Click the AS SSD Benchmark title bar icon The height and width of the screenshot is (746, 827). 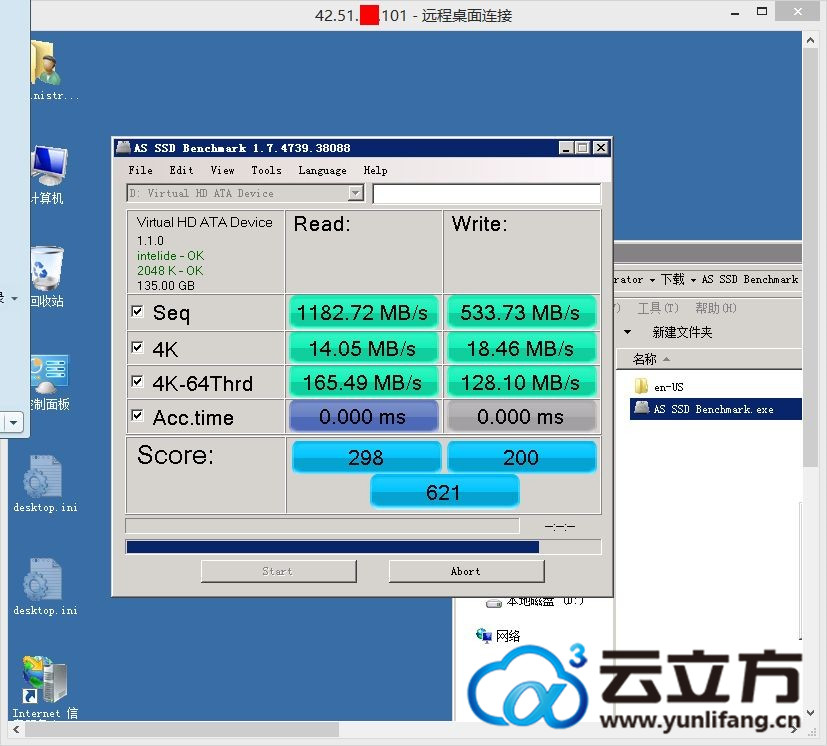coord(123,147)
